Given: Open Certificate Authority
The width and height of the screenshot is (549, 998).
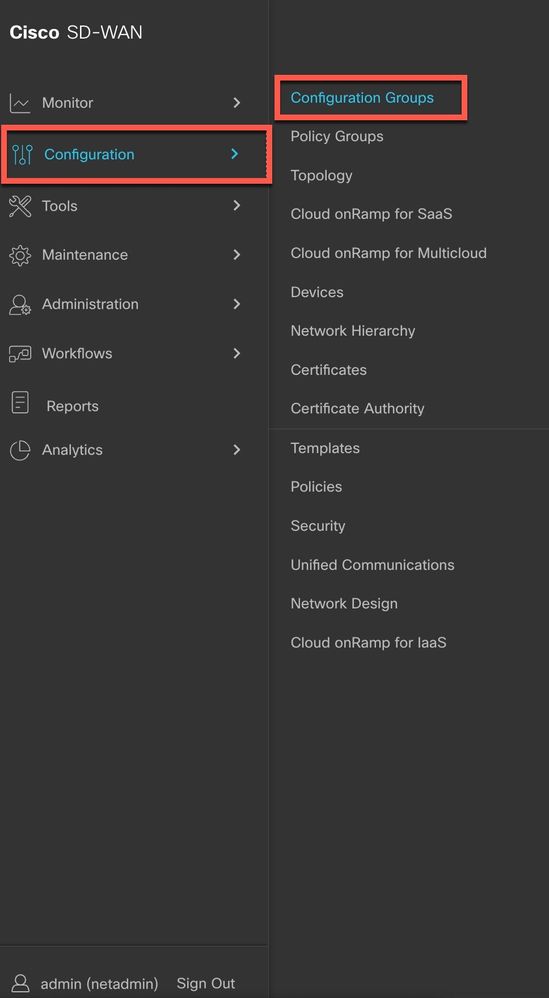Looking at the screenshot, I should coord(358,409).
